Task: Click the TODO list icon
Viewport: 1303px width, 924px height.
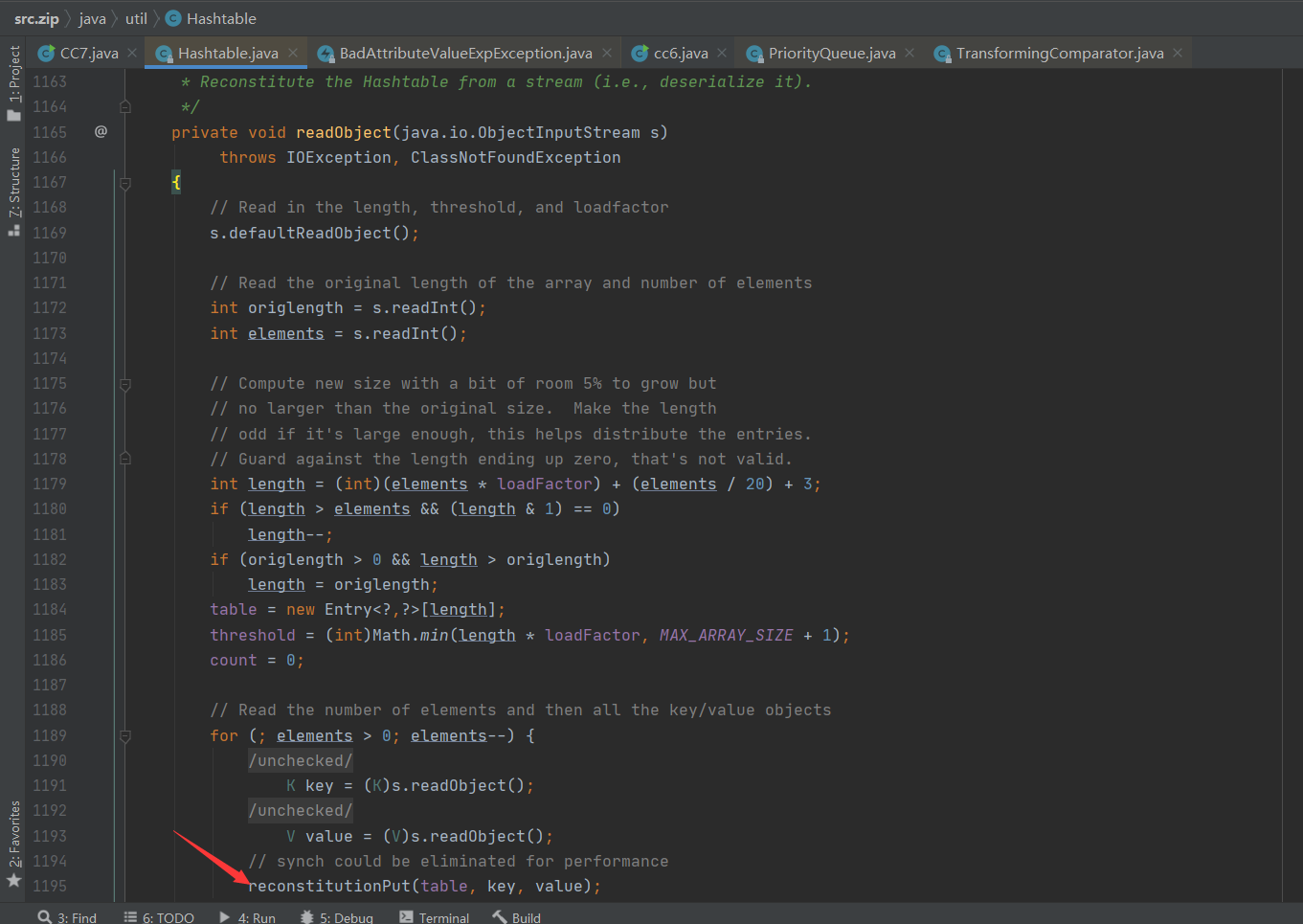Action: (x=130, y=917)
